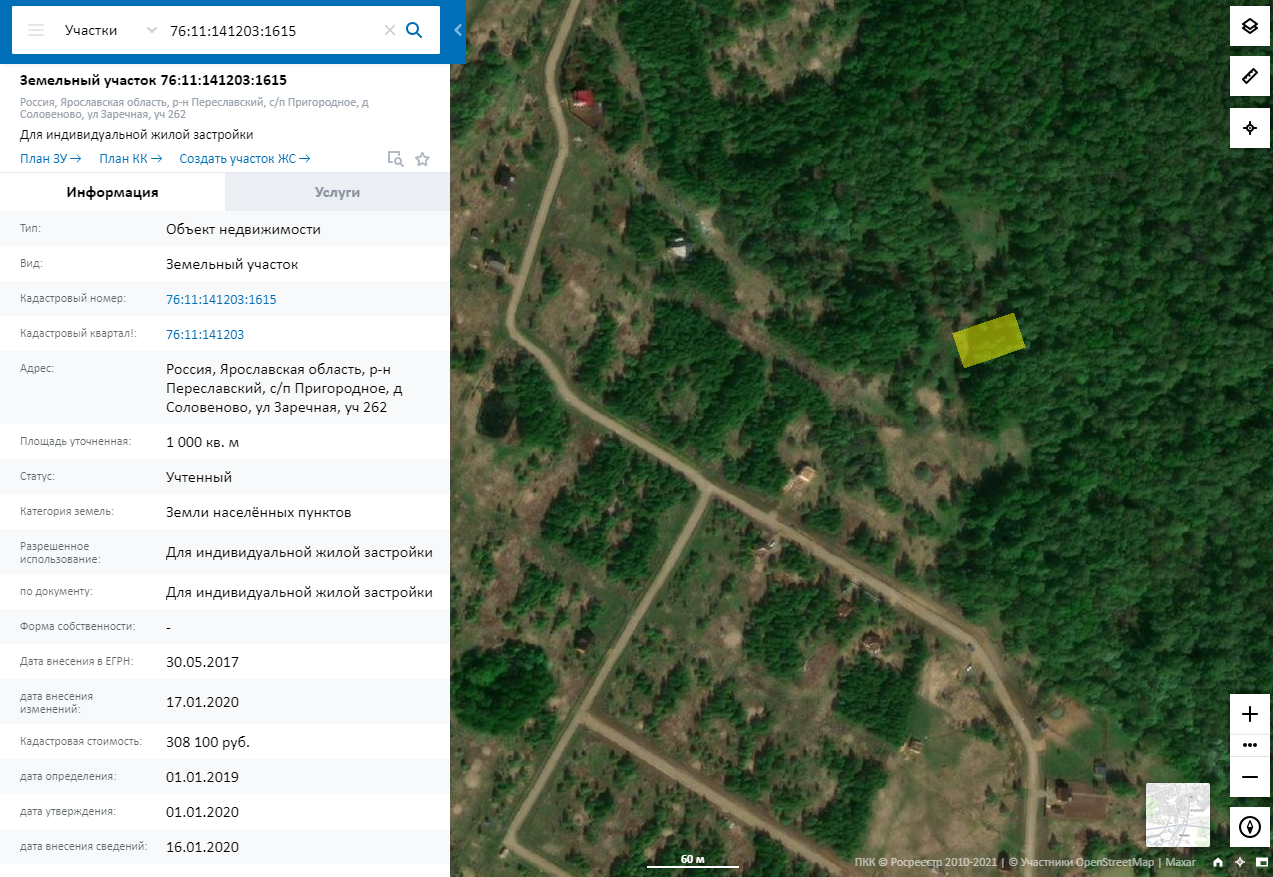Click the zoom-to-object magnifier icon
This screenshot has width=1273, height=877.
396,158
